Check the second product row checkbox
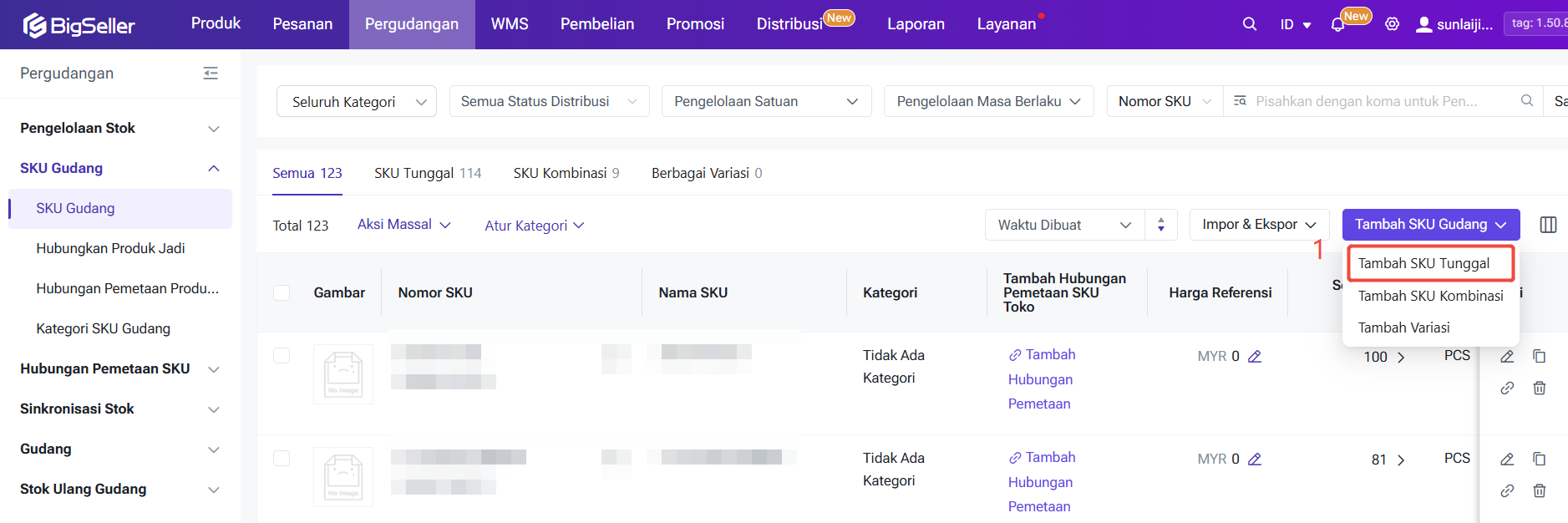This screenshot has width=1568, height=523. 282,459
